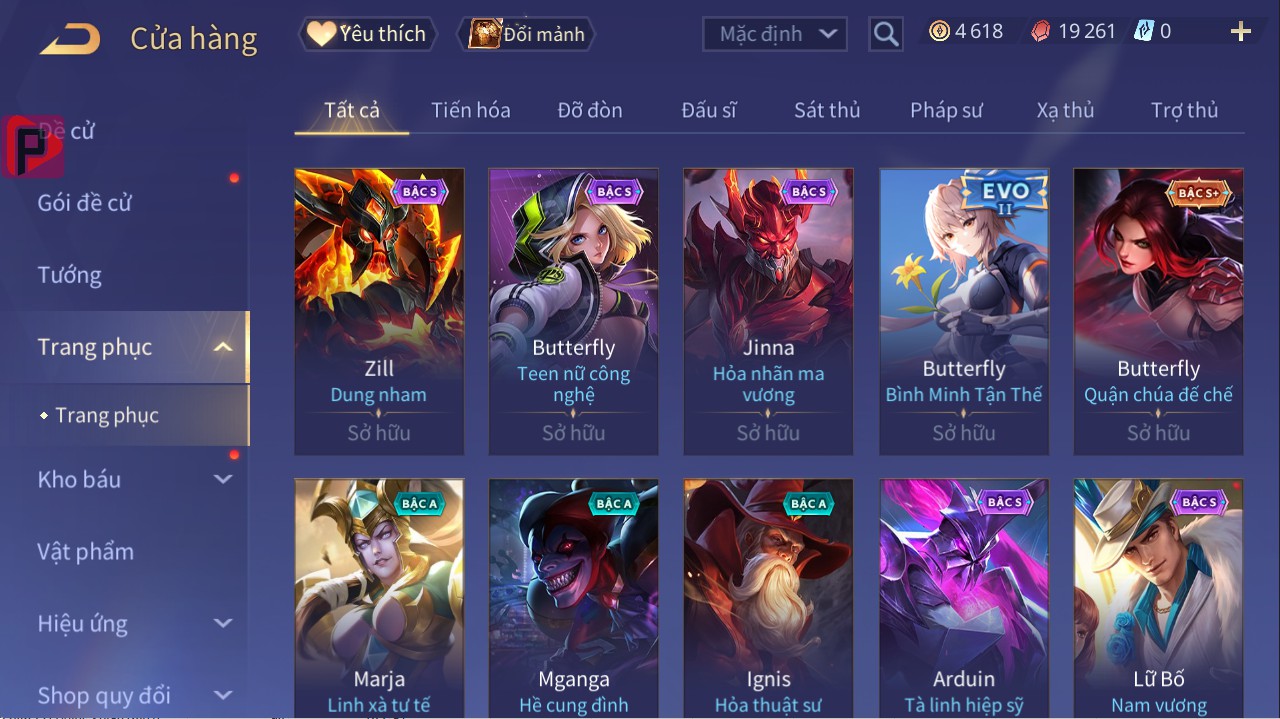Select the Pháp sư tab
Image resolution: width=1280 pixels, height=719 pixels.
pos(946,110)
